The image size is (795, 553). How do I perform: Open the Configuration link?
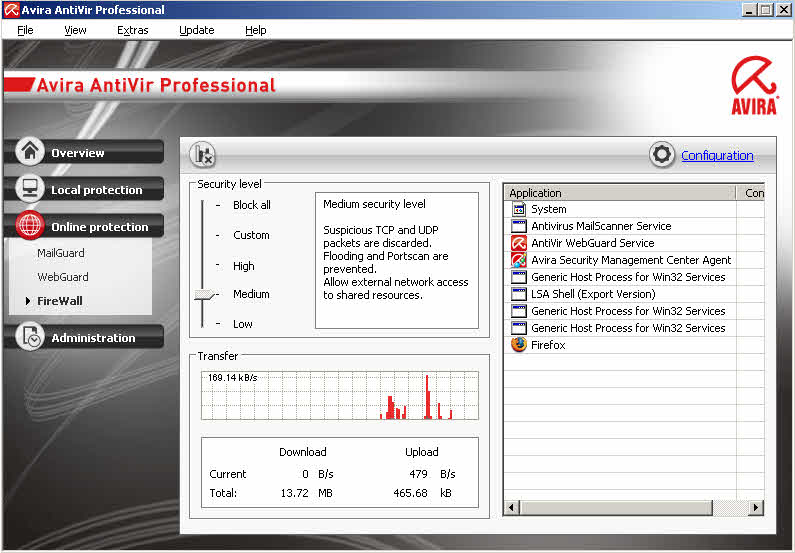pyautogui.click(x=717, y=156)
